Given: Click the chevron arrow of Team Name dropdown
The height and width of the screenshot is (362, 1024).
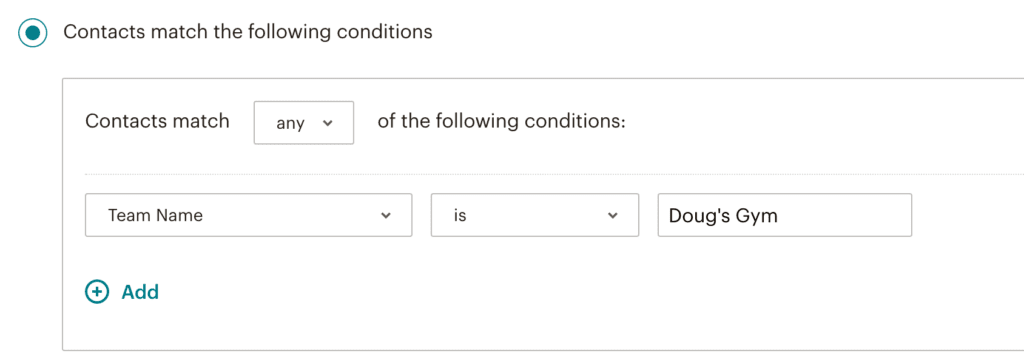Looking at the screenshot, I should pyautogui.click(x=386, y=215).
